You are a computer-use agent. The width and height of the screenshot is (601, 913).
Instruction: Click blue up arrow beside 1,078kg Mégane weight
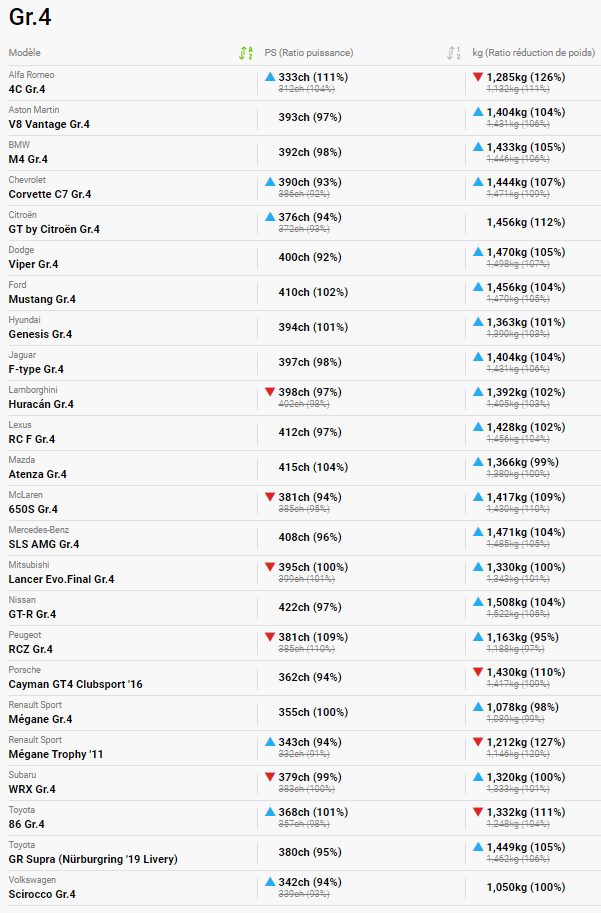tap(478, 706)
